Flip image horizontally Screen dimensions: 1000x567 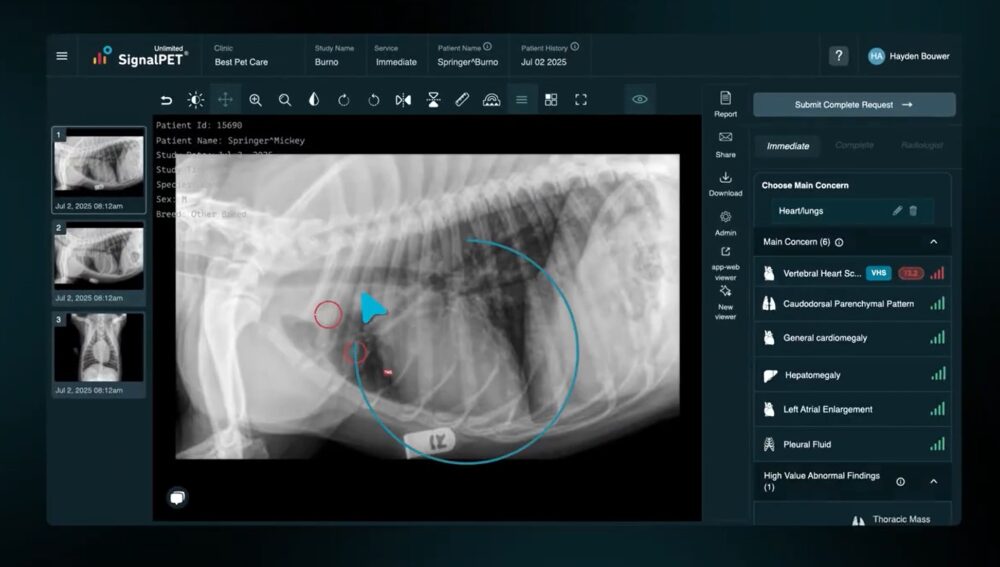403,100
